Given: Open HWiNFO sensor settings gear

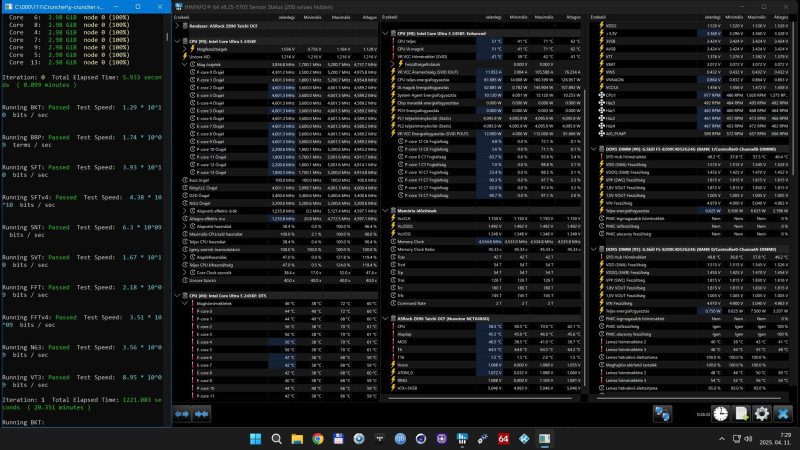Looking at the screenshot, I should coord(762,414).
